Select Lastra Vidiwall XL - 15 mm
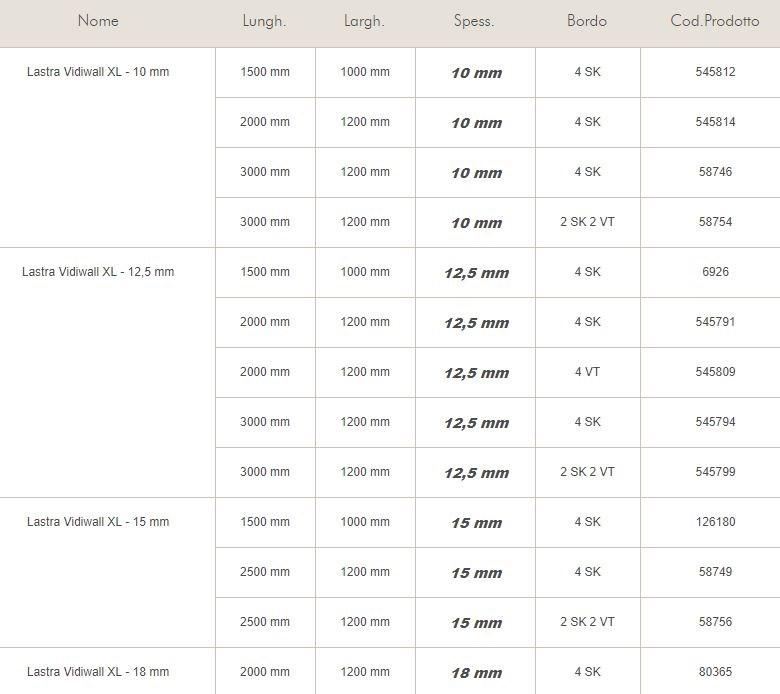Viewport: 780px width, 694px height. [x=98, y=522]
